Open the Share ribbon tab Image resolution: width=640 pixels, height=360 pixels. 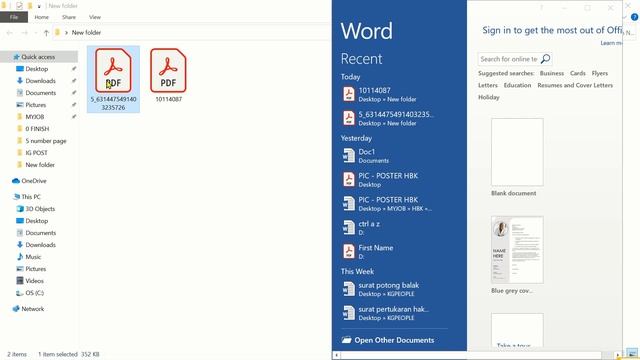69,17
